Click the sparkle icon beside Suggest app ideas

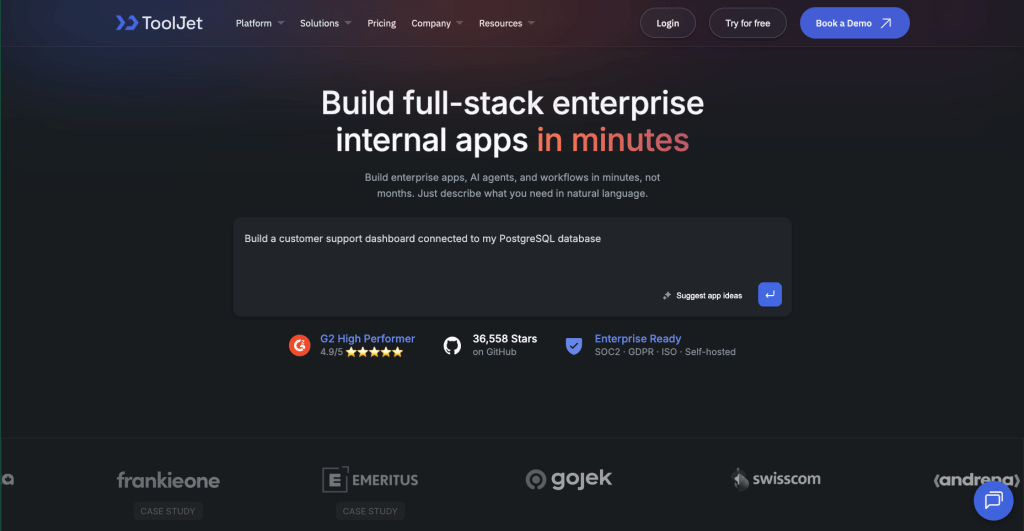tap(667, 295)
